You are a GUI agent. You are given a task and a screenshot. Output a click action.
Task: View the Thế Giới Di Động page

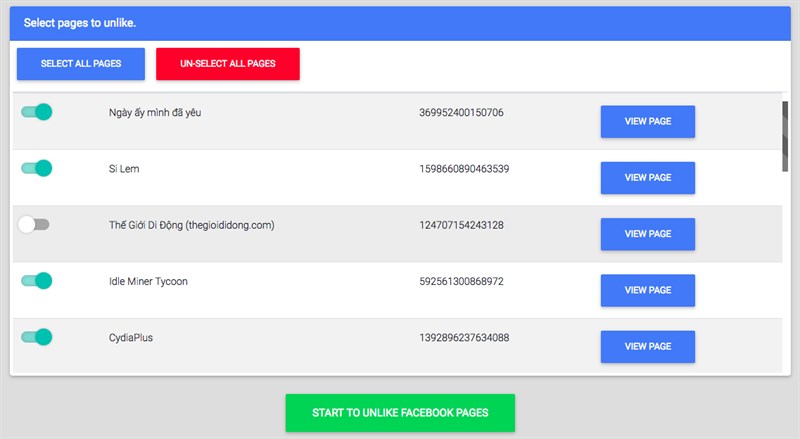point(647,234)
